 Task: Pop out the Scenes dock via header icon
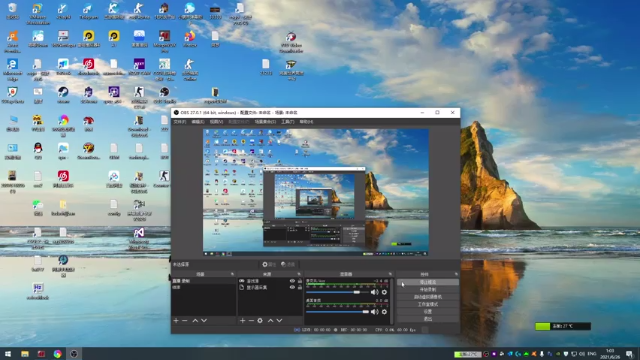[x=232, y=274]
